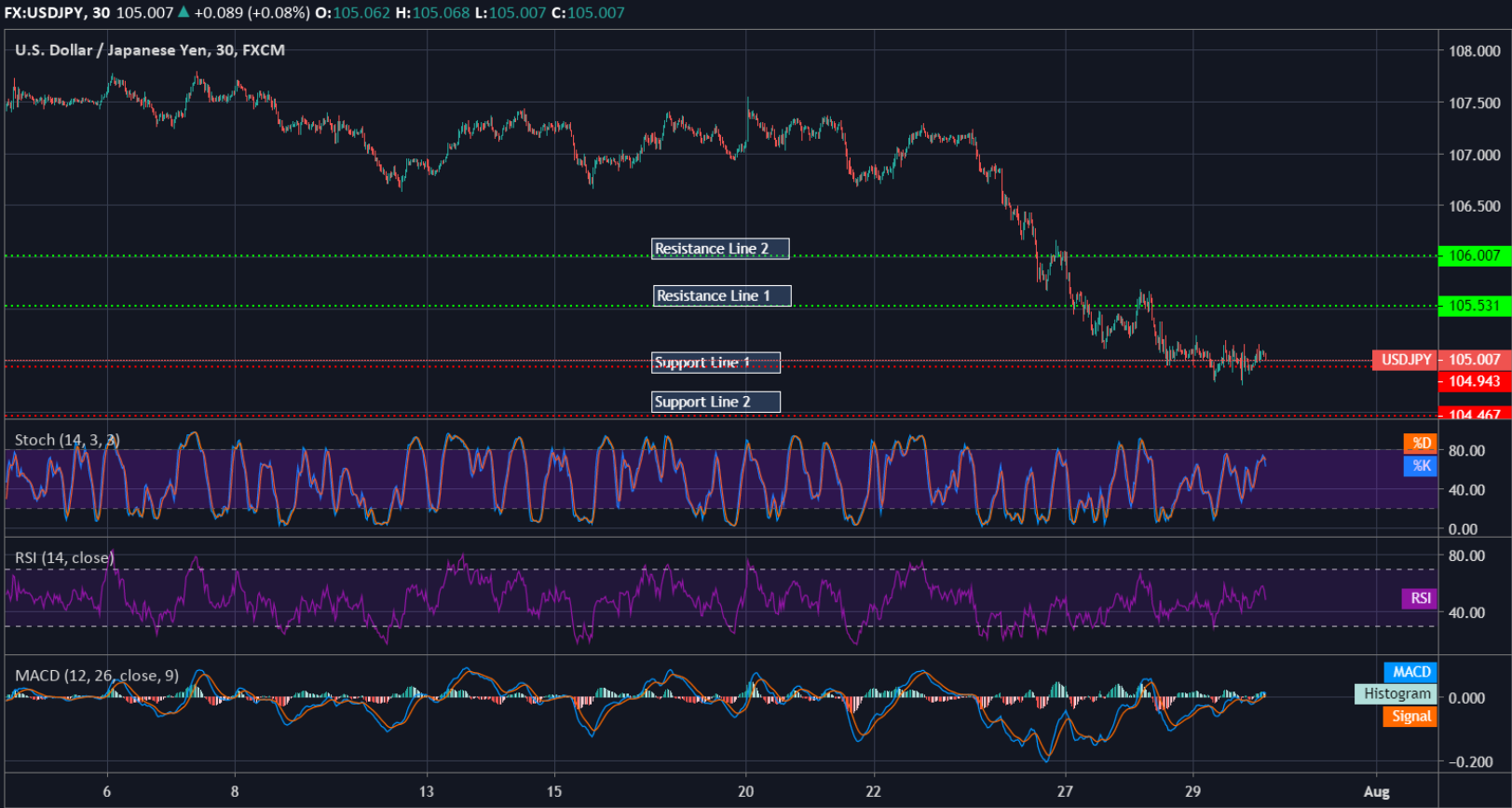The width and height of the screenshot is (1512, 808).
Task: Click the 107.000 price axis label
Action: coord(1475,156)
